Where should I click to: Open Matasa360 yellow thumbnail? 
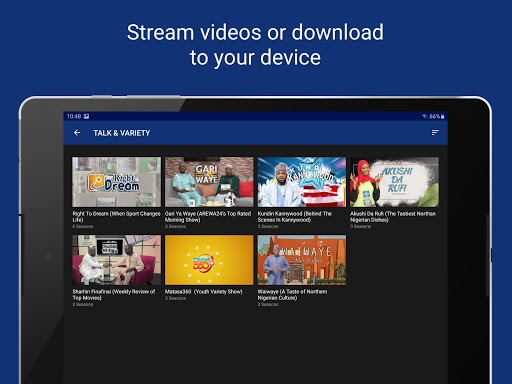click(x=209, y=260)
